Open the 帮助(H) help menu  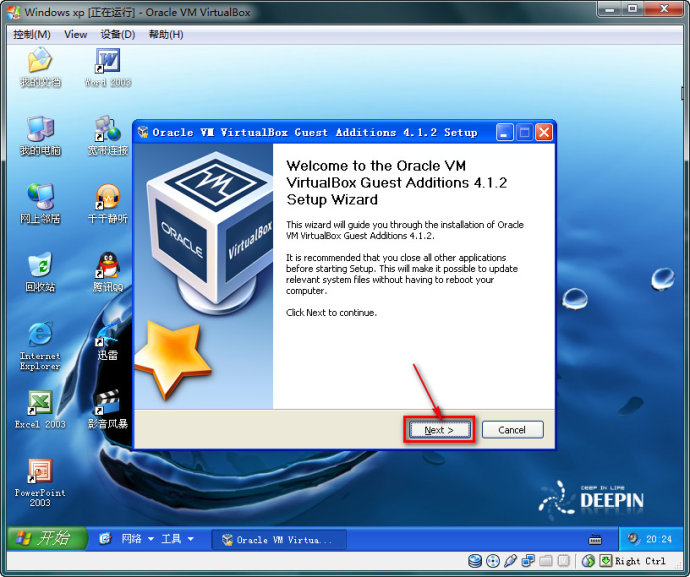point(166,34)
